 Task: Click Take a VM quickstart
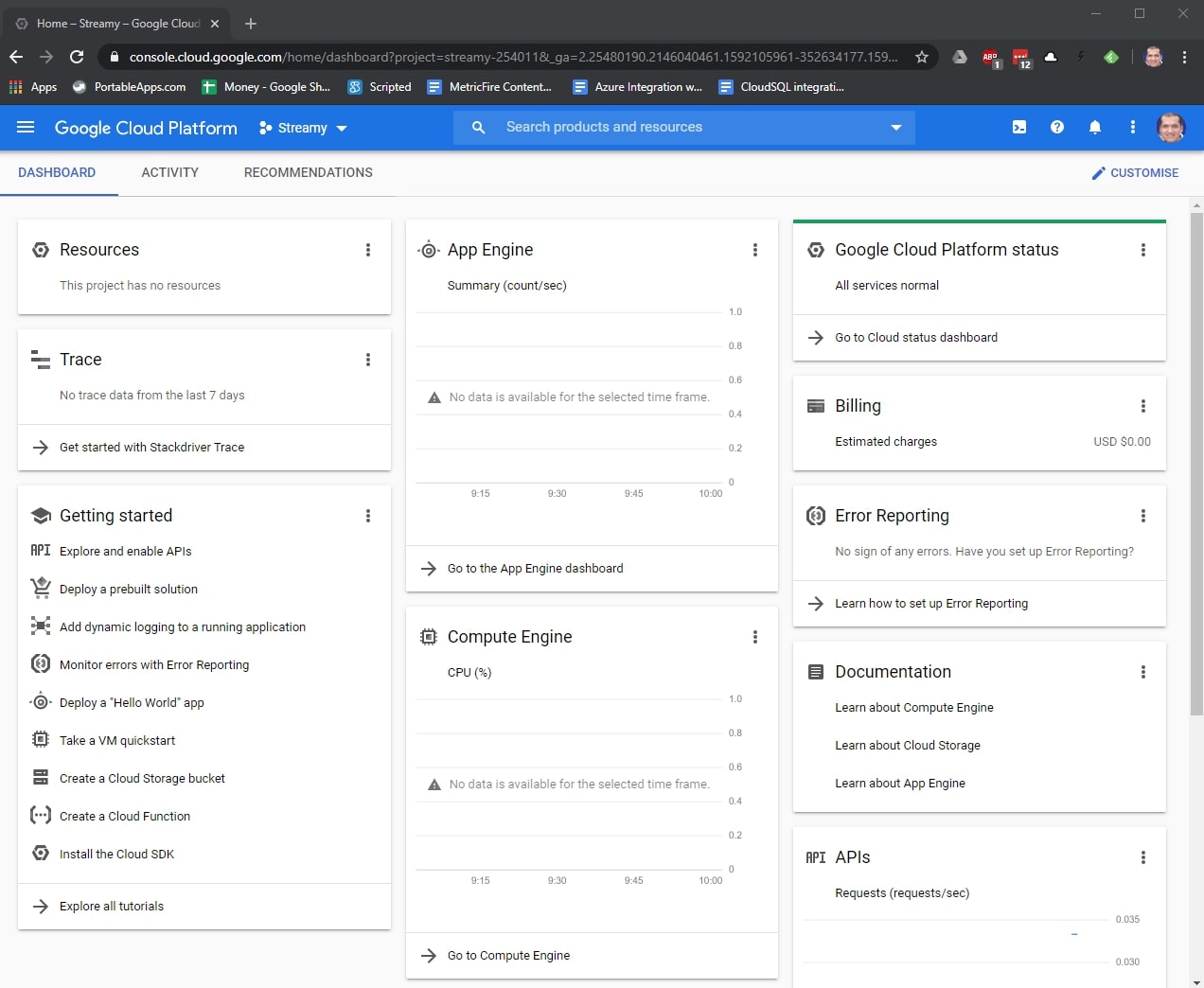tap(117, 741)
